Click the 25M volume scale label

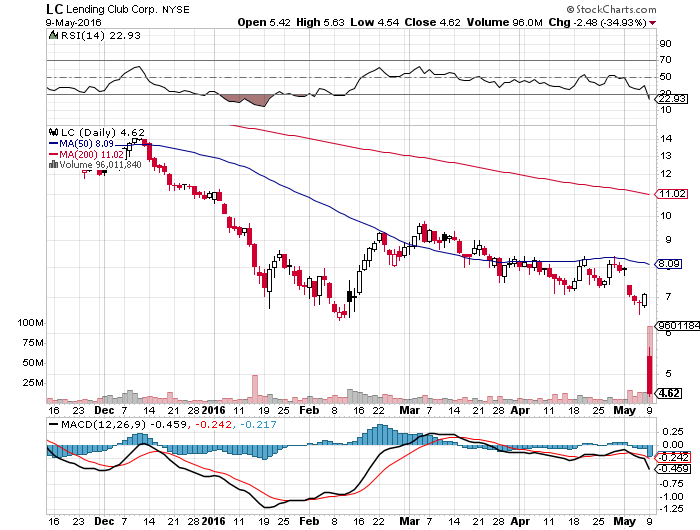click(33, 383)
